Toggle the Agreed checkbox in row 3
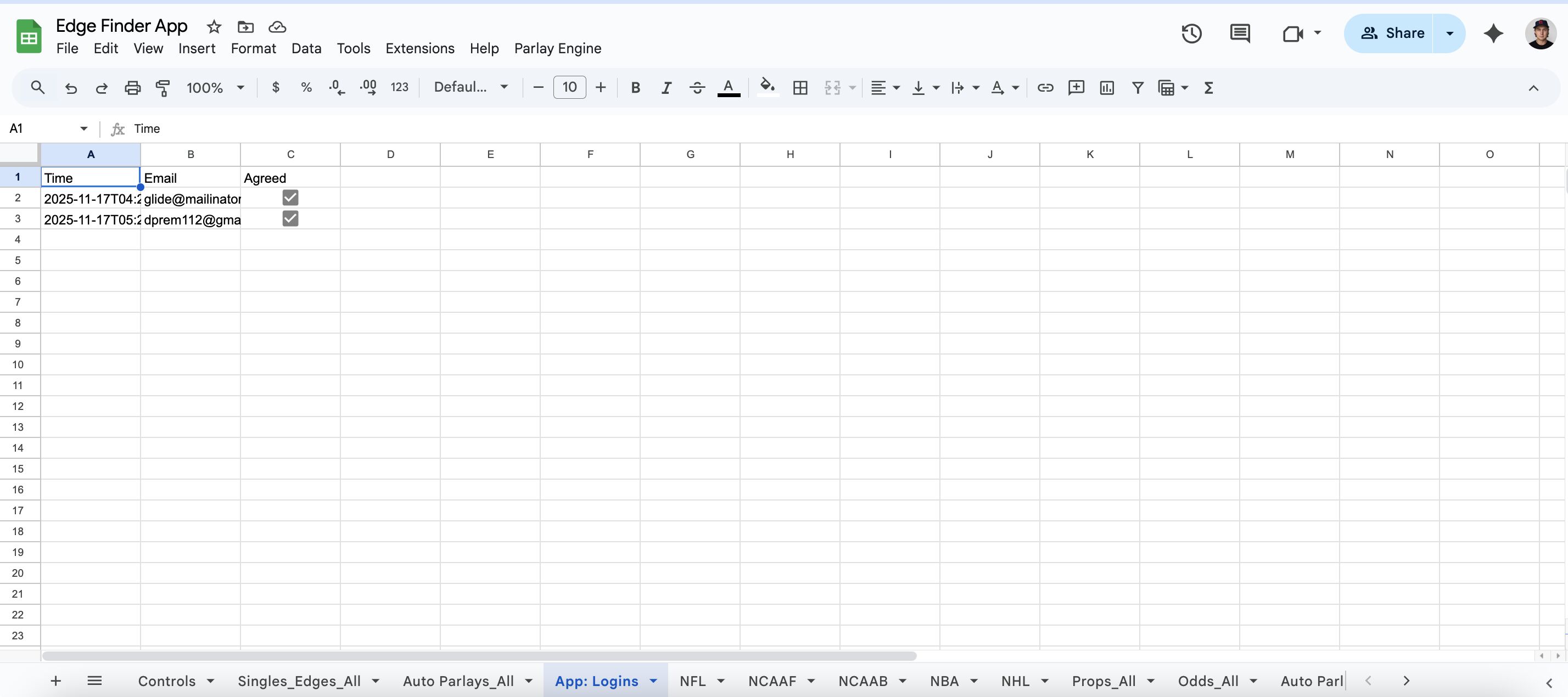Viewport: 1568px width, 697px height. pos(290,218)
